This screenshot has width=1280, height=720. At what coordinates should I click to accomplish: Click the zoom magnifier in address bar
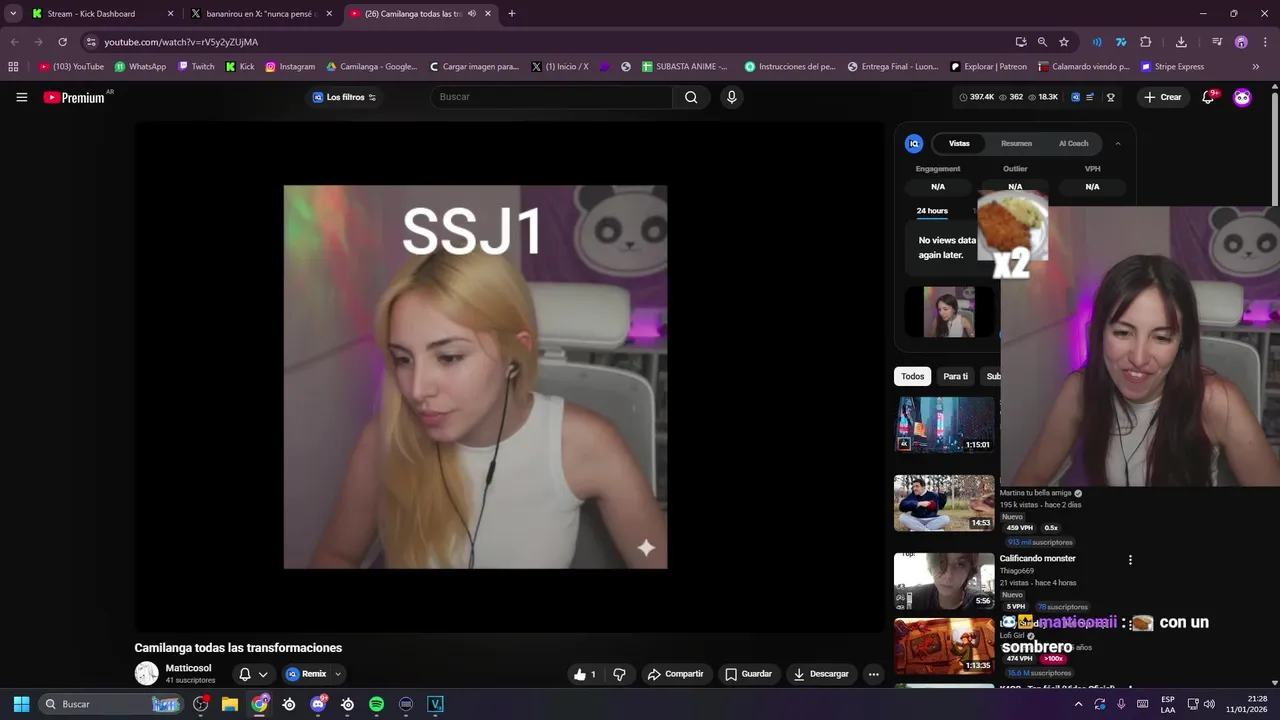(1042, 42)
